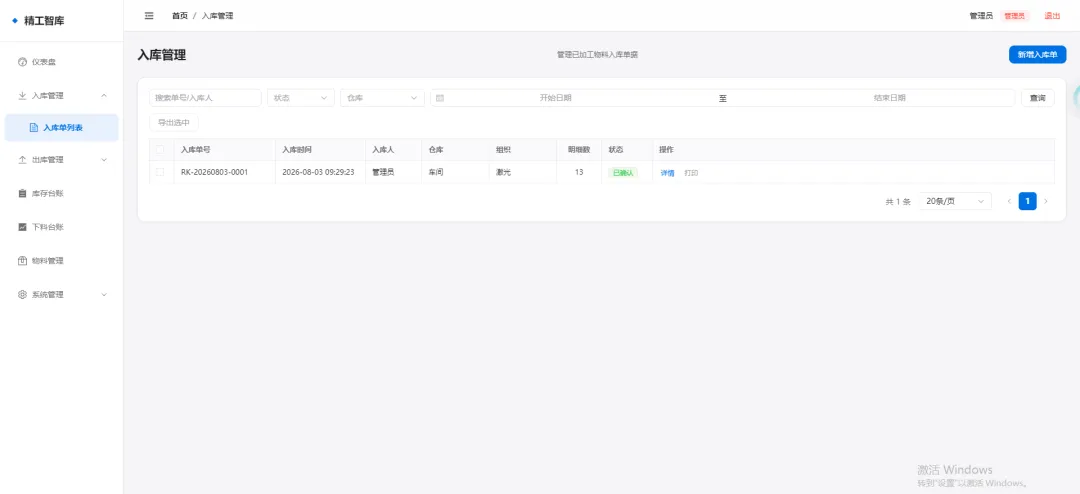The height and width of the screenshot is (494, 1080).
Task: Open 库存台账 from sidebar
Action: [62, 194]
